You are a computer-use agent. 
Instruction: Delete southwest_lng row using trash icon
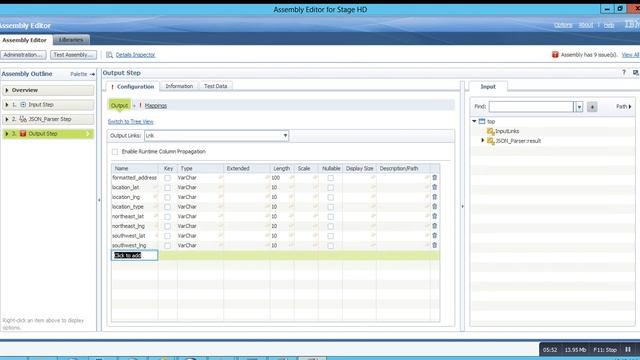point(434,245)
